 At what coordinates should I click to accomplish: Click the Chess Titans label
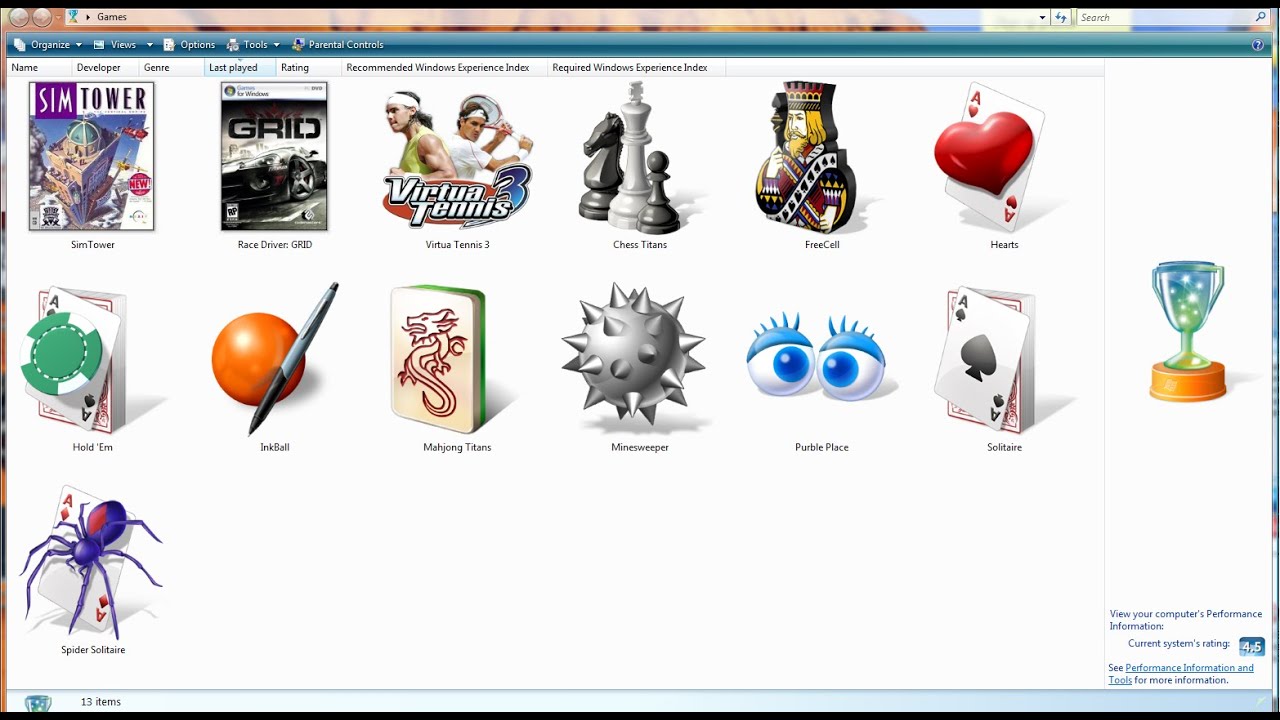coord(640,245)
